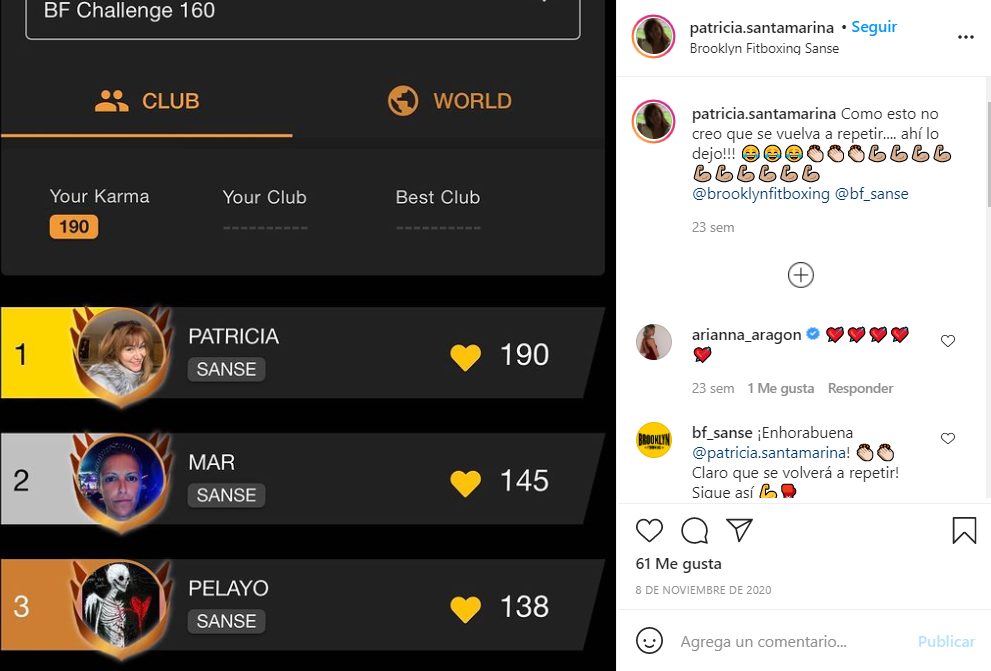Like bf_sanse's comment heart
Viewport: 991px width, 671px height.
pos(947,438)
